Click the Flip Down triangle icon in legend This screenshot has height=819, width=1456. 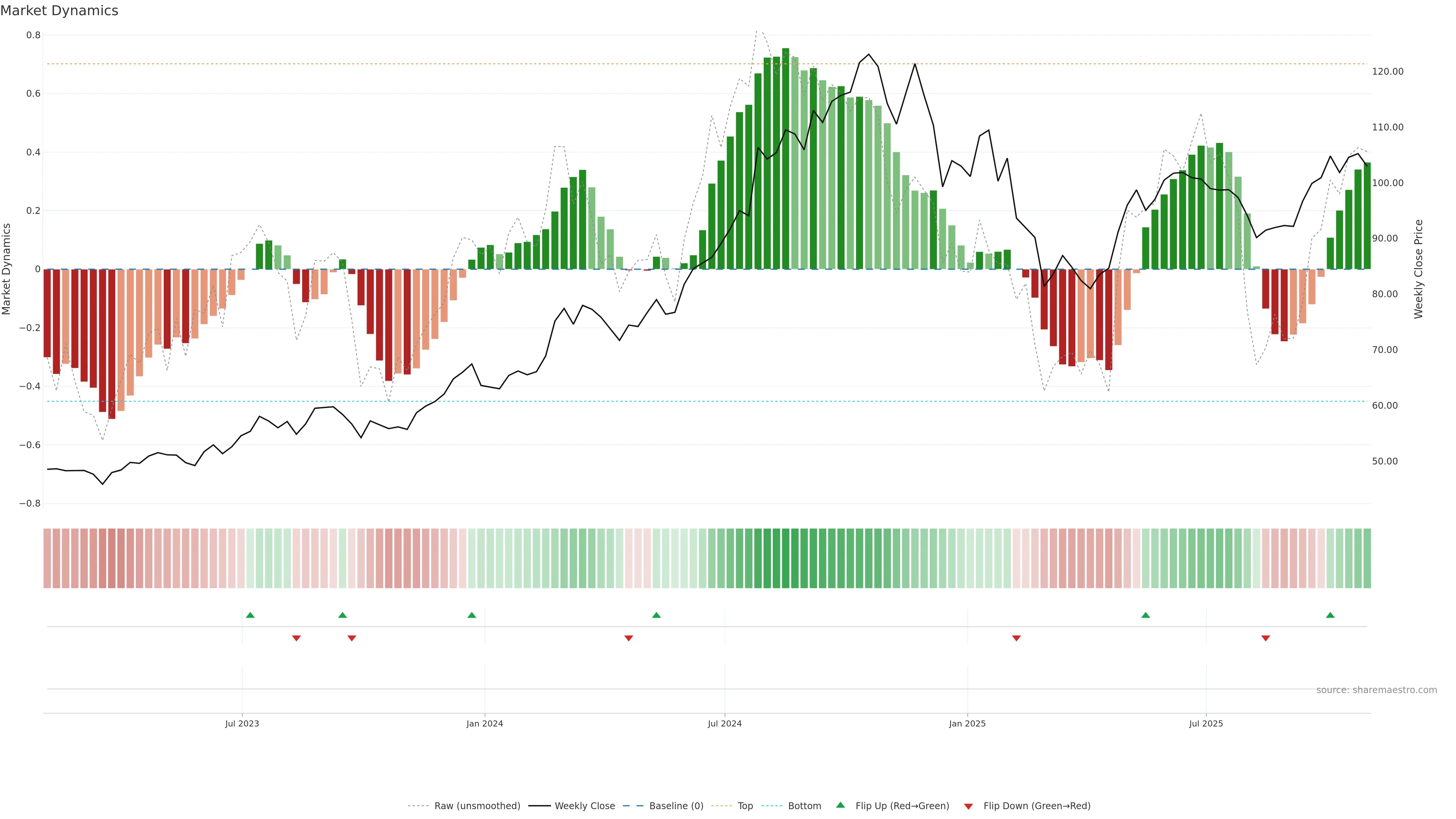[x=968, y=806]
